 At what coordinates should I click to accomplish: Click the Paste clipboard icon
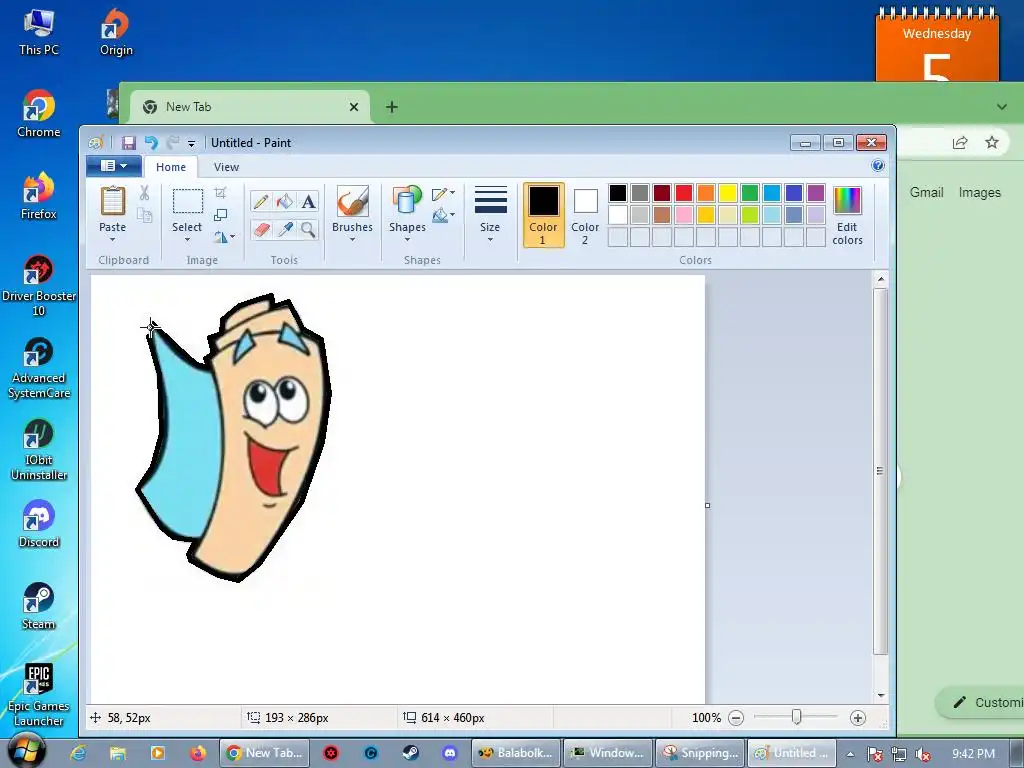pos(112,201)
